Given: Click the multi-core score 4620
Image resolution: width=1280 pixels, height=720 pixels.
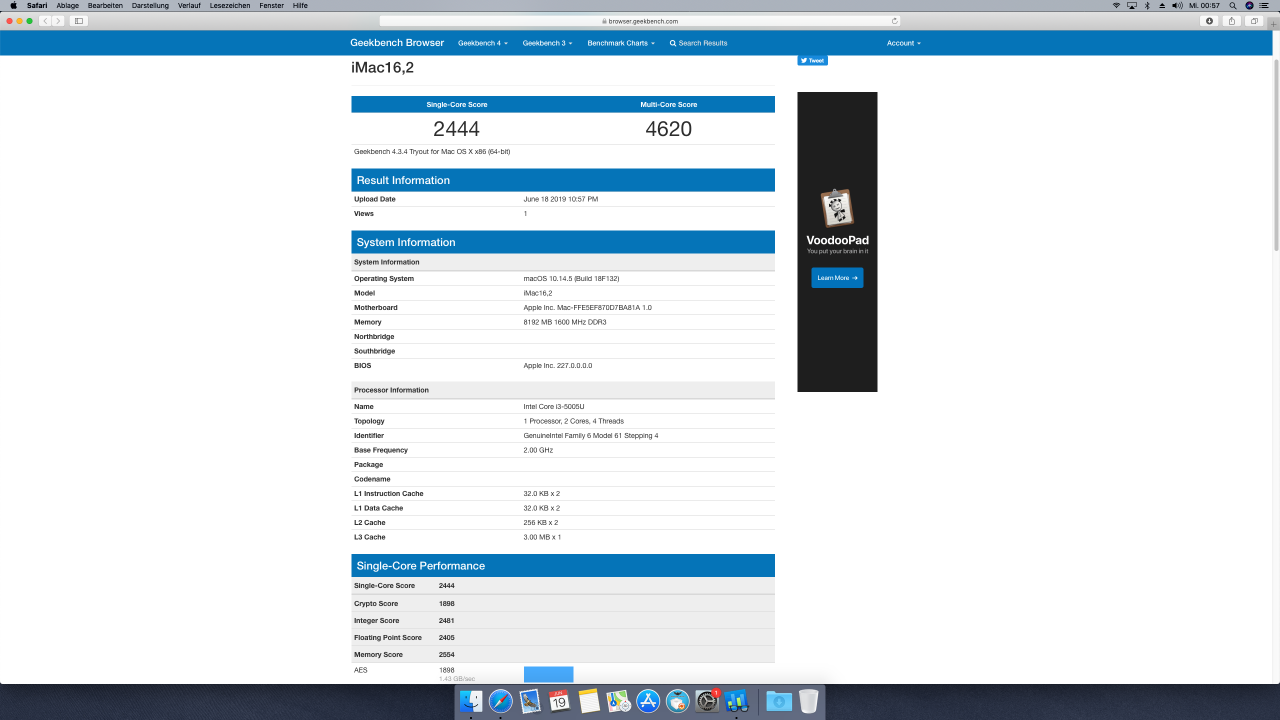Looking at the screenshot, I should (668, 129).
